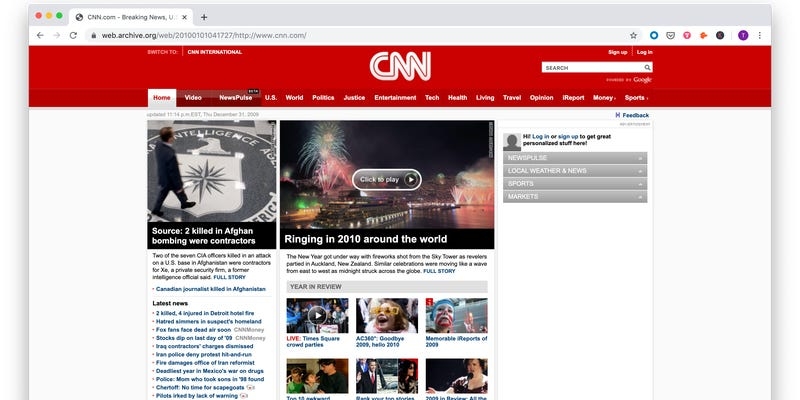Play the Times Square crowd parties thumbnail

click(x=317, y=315)
